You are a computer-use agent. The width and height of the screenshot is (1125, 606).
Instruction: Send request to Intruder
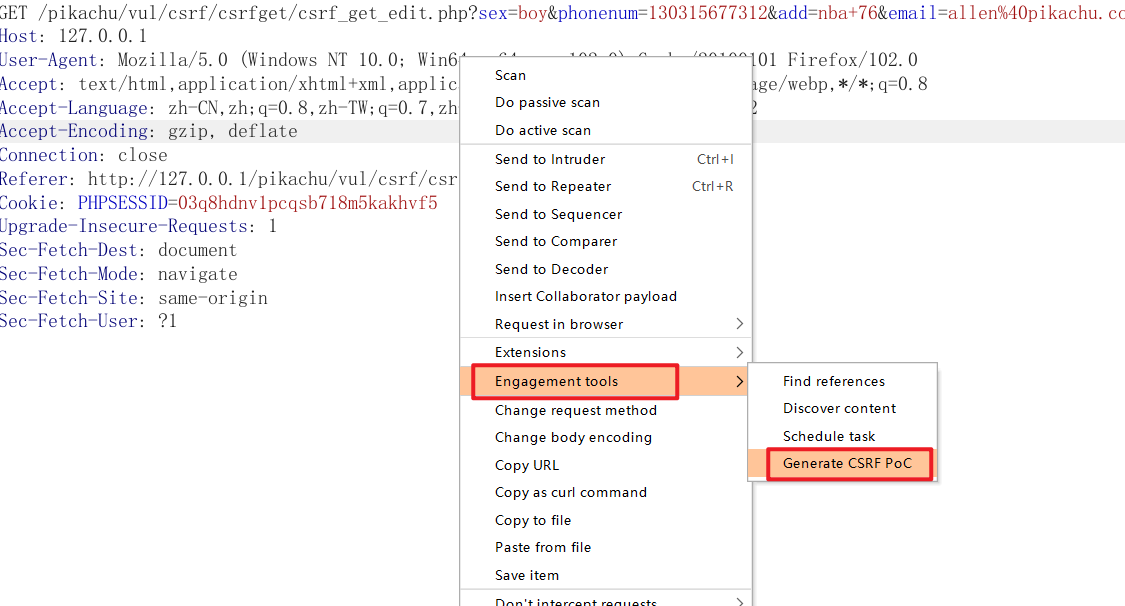point(550,159)
